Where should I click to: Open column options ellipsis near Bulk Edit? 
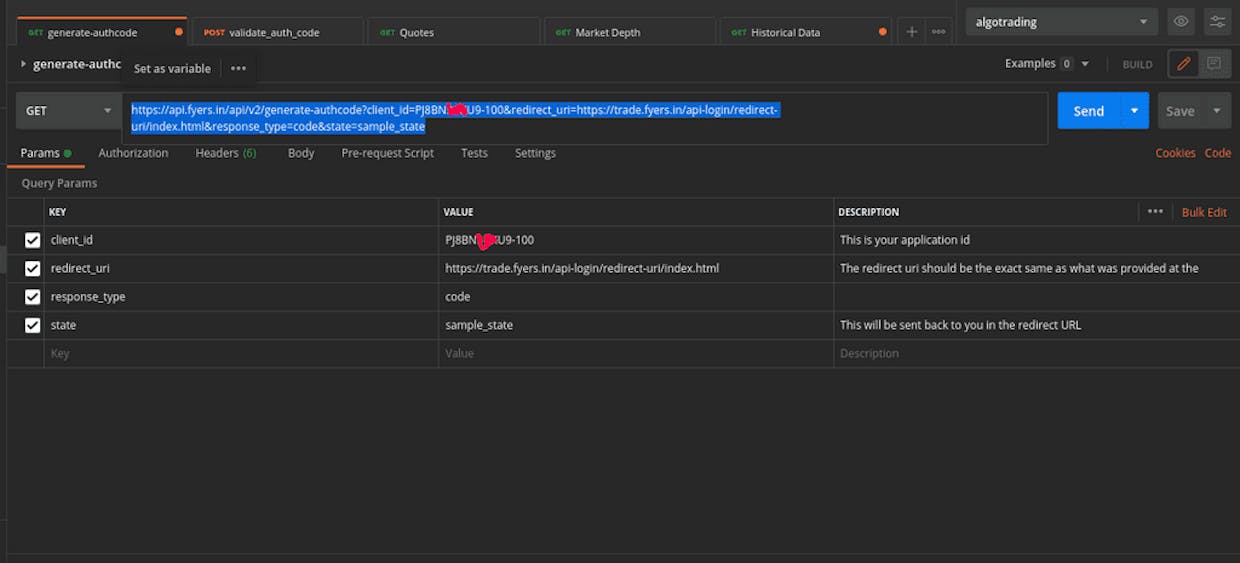[x=1155, y=212]
